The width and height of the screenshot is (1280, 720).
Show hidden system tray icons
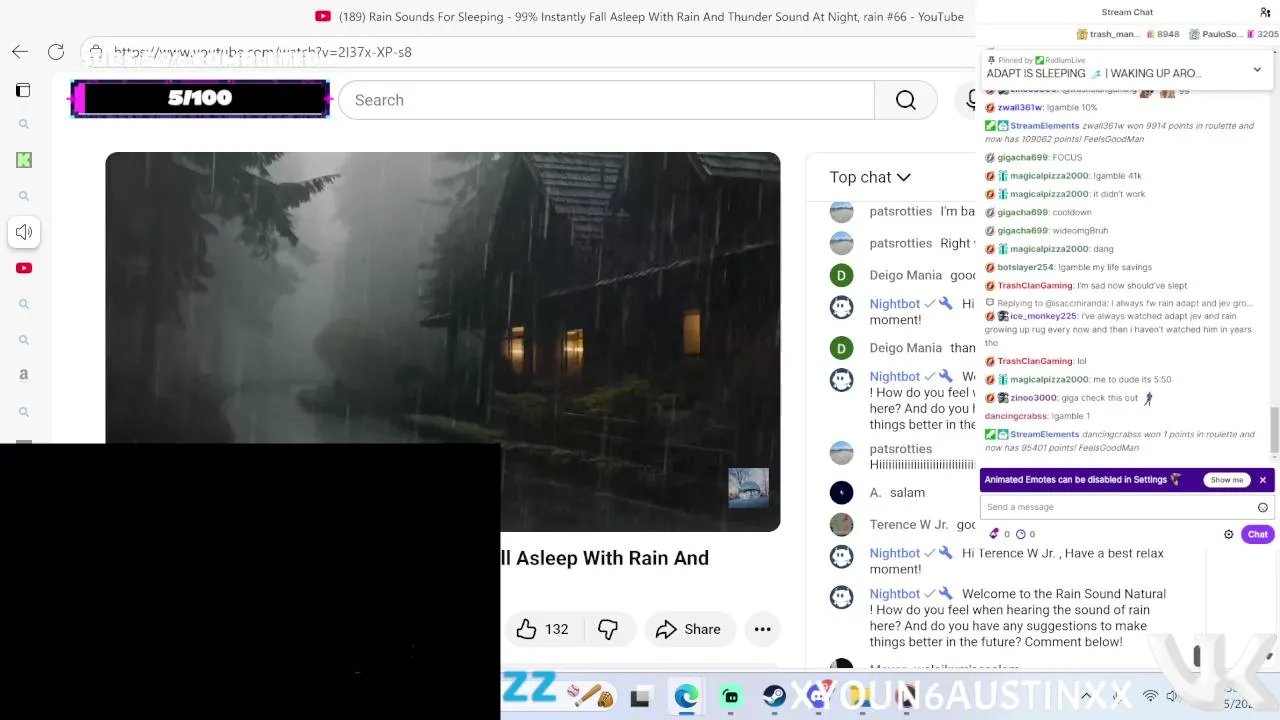(1086, 696)
